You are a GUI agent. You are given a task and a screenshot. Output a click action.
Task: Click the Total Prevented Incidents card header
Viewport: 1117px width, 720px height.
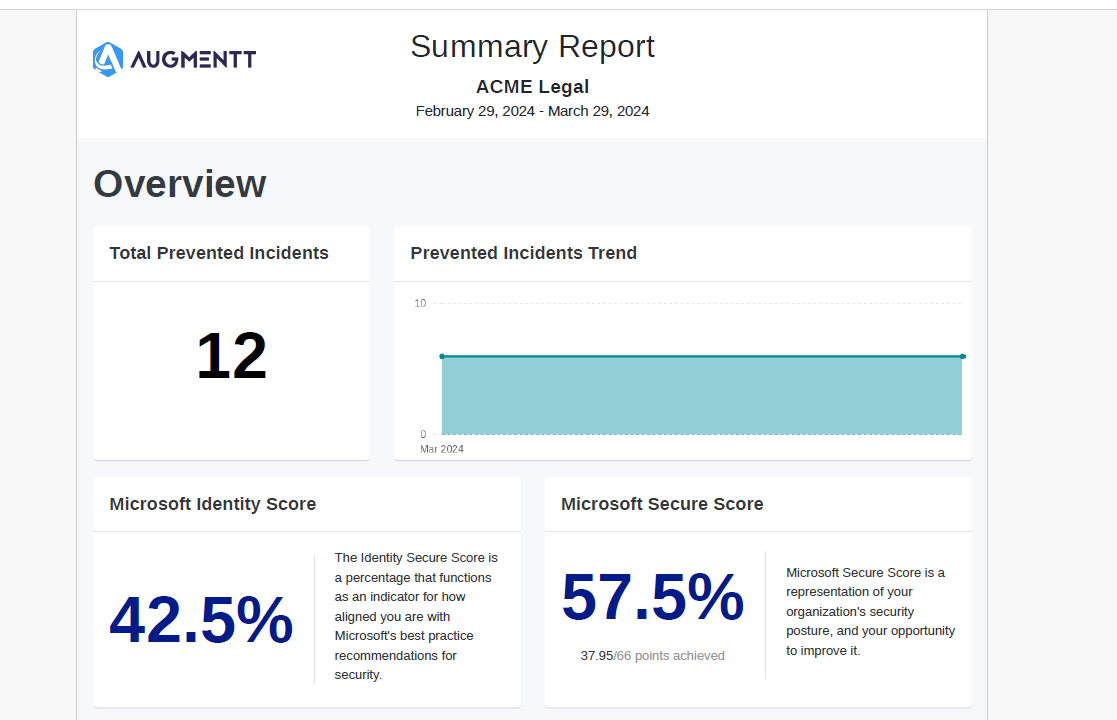(219, 253)
